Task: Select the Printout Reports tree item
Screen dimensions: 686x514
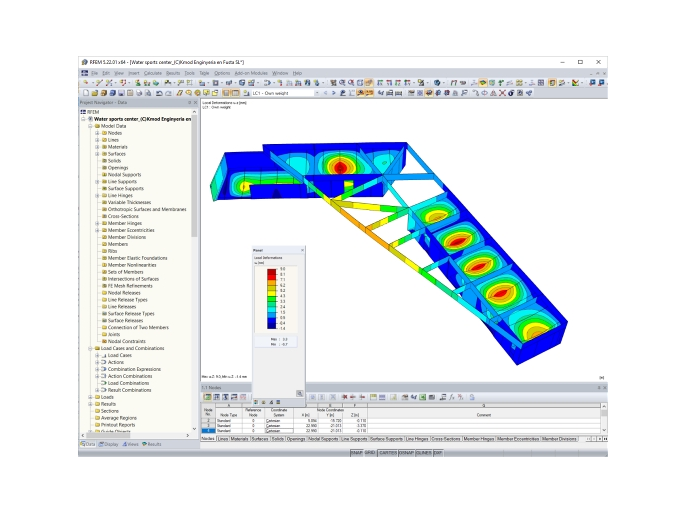Action: click(x=118, y=425)
